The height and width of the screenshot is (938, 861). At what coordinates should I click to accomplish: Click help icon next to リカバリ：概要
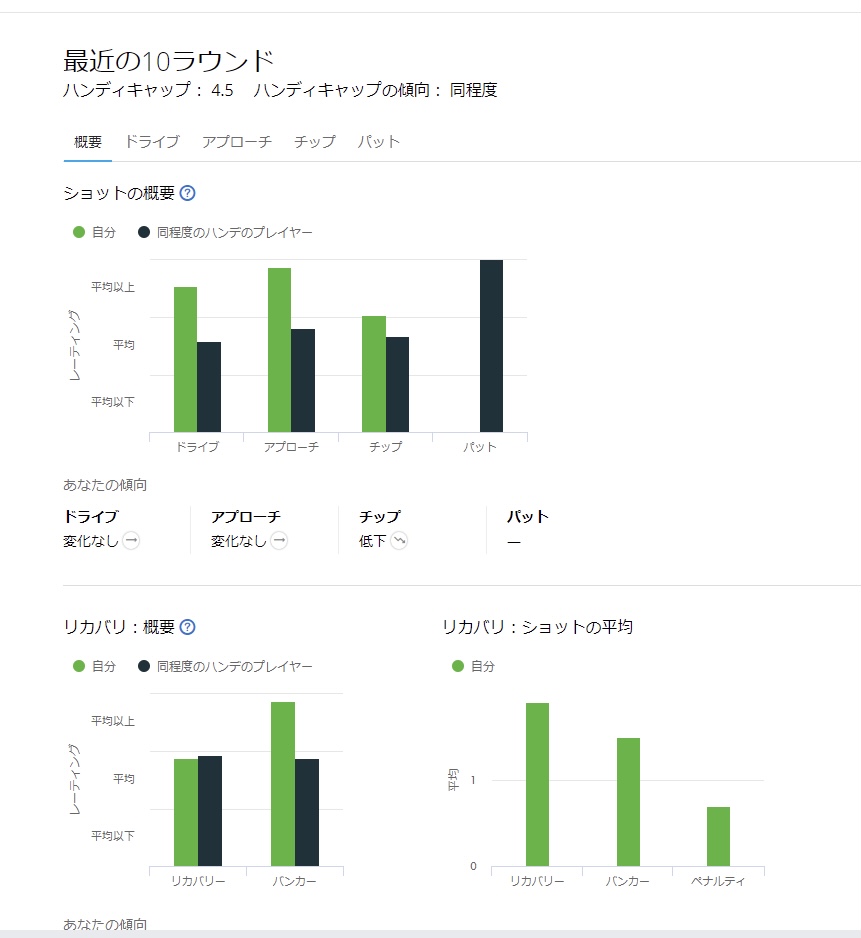pos(187,628)
